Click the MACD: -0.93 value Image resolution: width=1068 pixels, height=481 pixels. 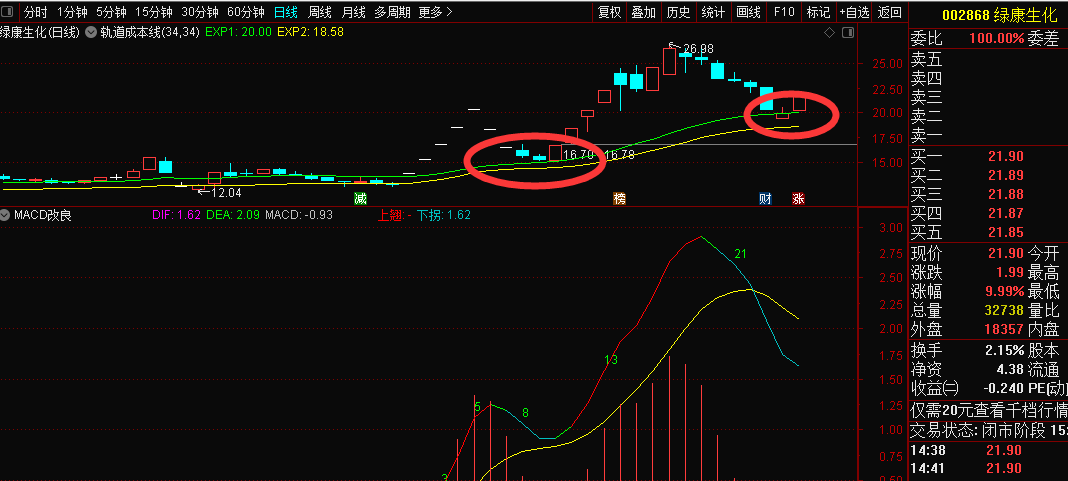pyautogui.click(x=298, y=215)
